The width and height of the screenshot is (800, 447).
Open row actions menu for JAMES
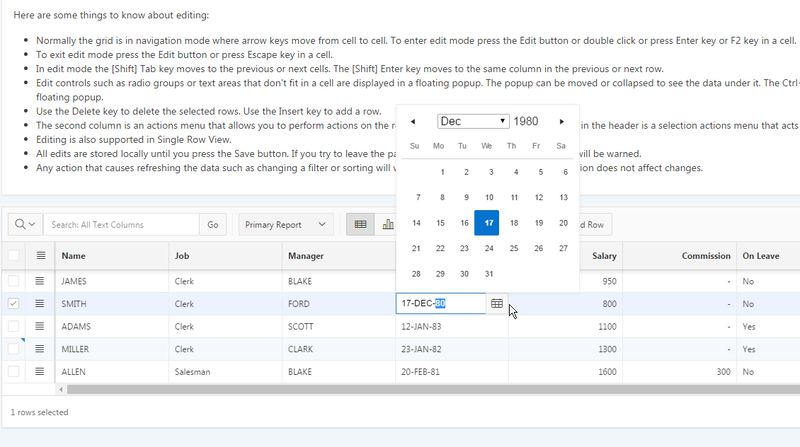[41, 281]
